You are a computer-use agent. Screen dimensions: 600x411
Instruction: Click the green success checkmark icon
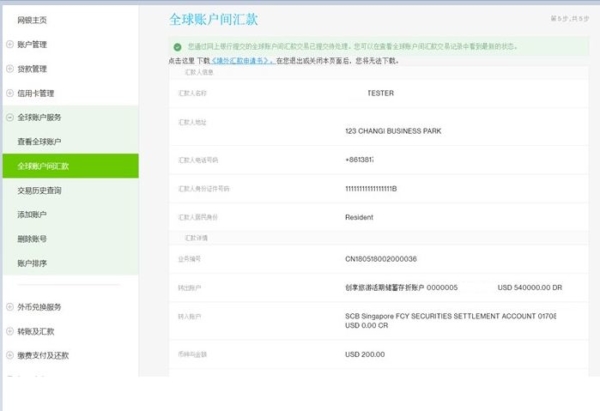(177, 46)
